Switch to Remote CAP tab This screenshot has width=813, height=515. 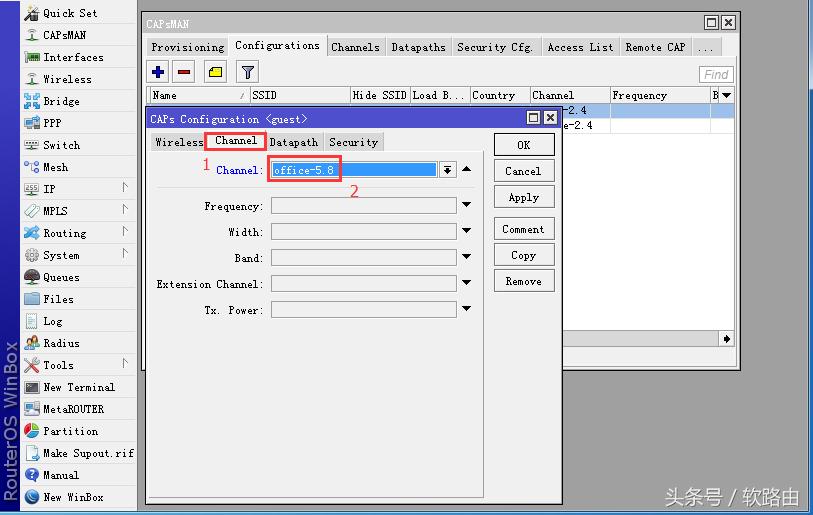point(655,47)
